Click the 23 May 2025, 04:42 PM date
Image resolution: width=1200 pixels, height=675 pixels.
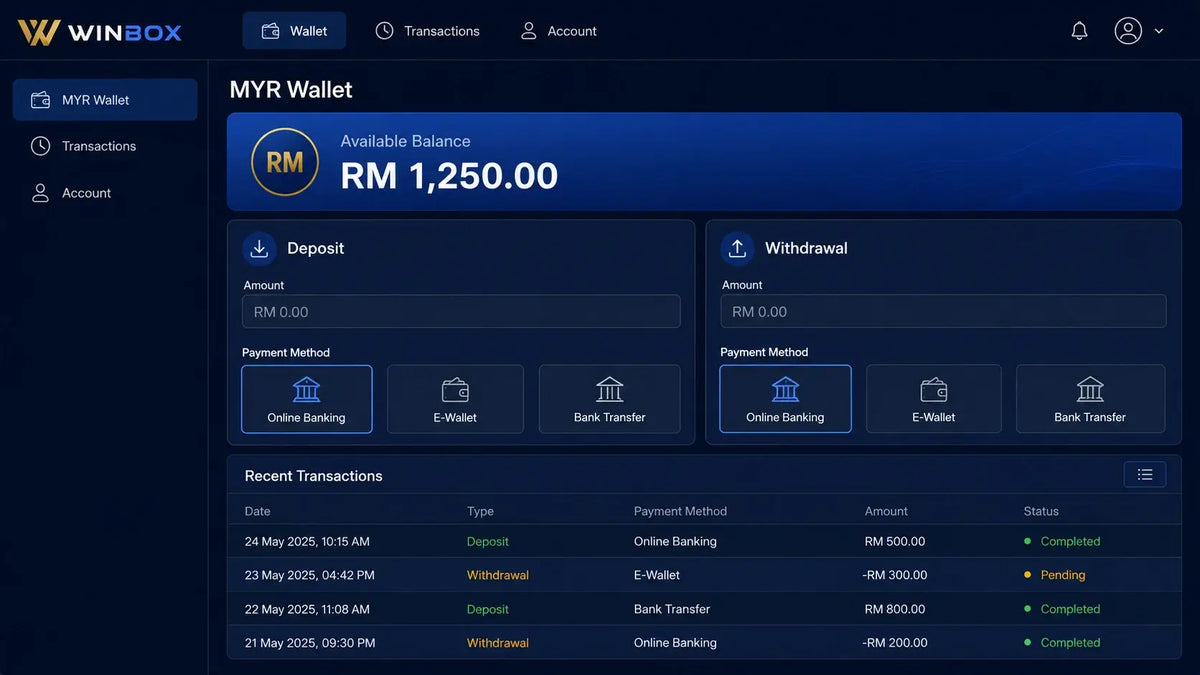tap(310, 575)
